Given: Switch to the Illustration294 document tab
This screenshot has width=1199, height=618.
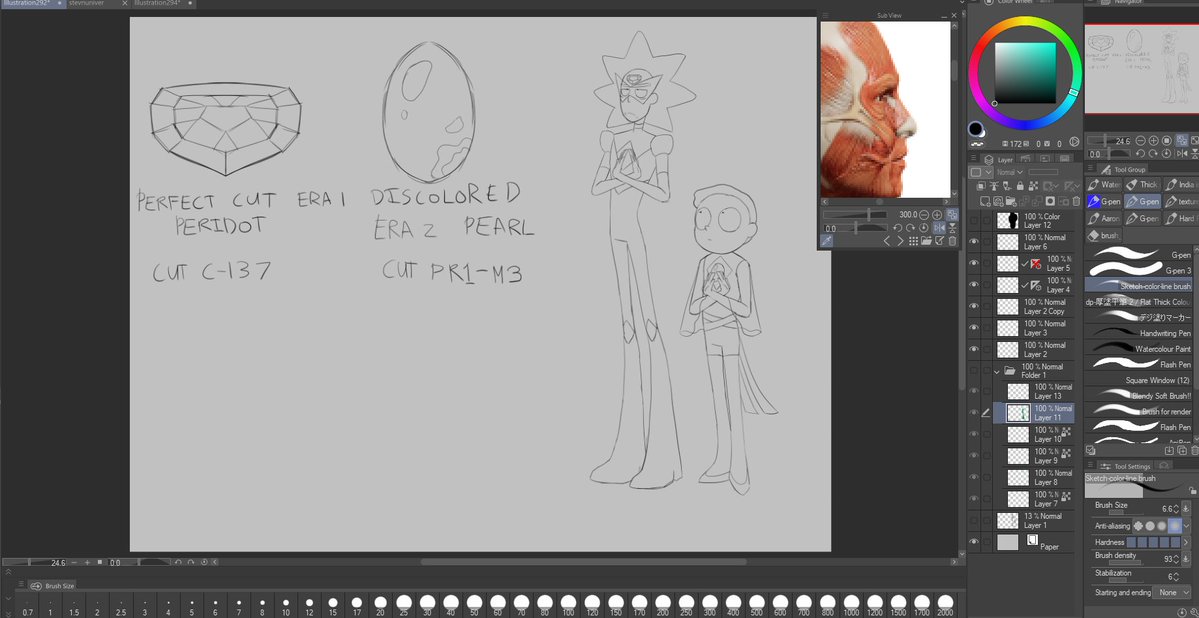Looking at the screenshot, I should (163, 4).
